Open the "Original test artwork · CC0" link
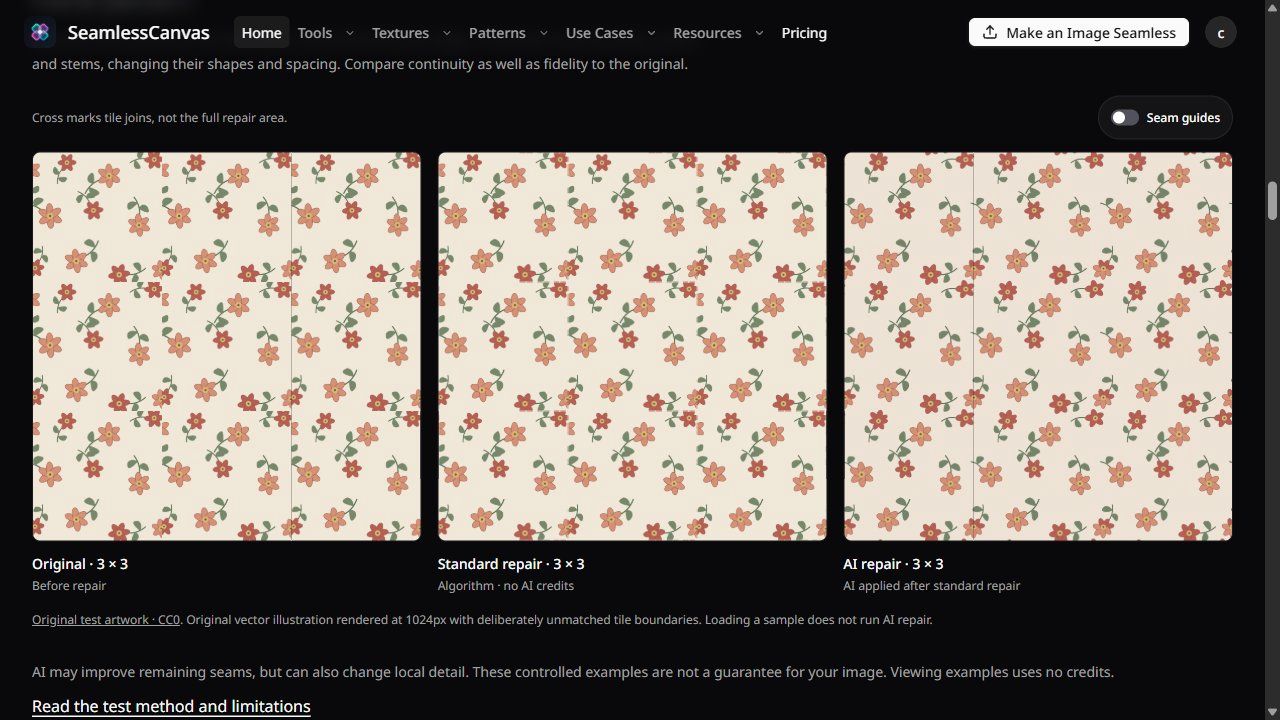The height and width of the screenshot is (720, 1280). [106, 620]
